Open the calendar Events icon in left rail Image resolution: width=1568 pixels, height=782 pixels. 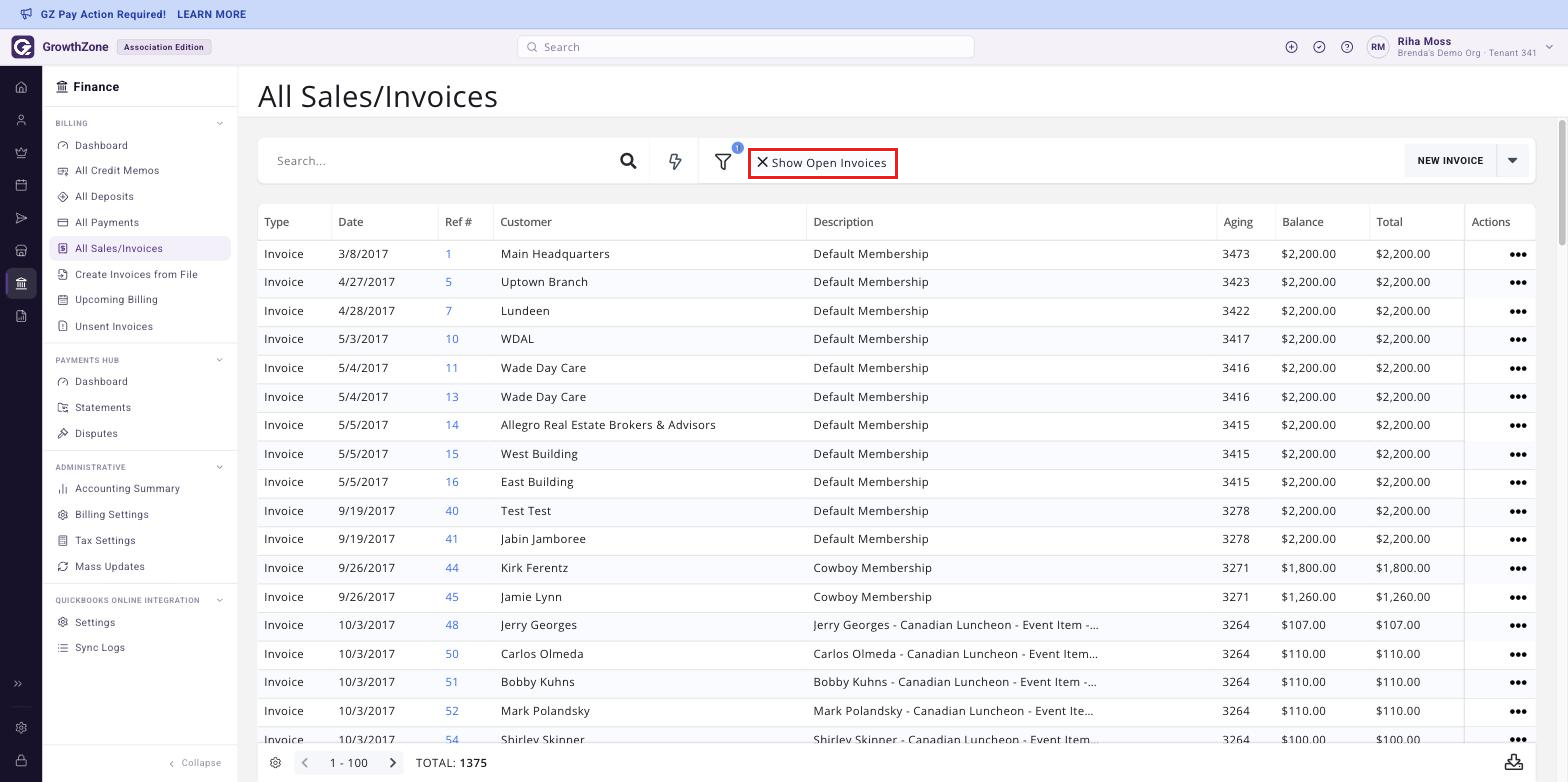21,185
